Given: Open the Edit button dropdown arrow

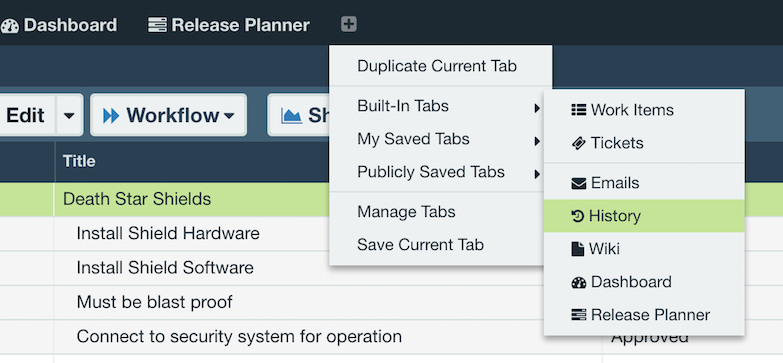Looking at the screenshot, I should (69, 115).
